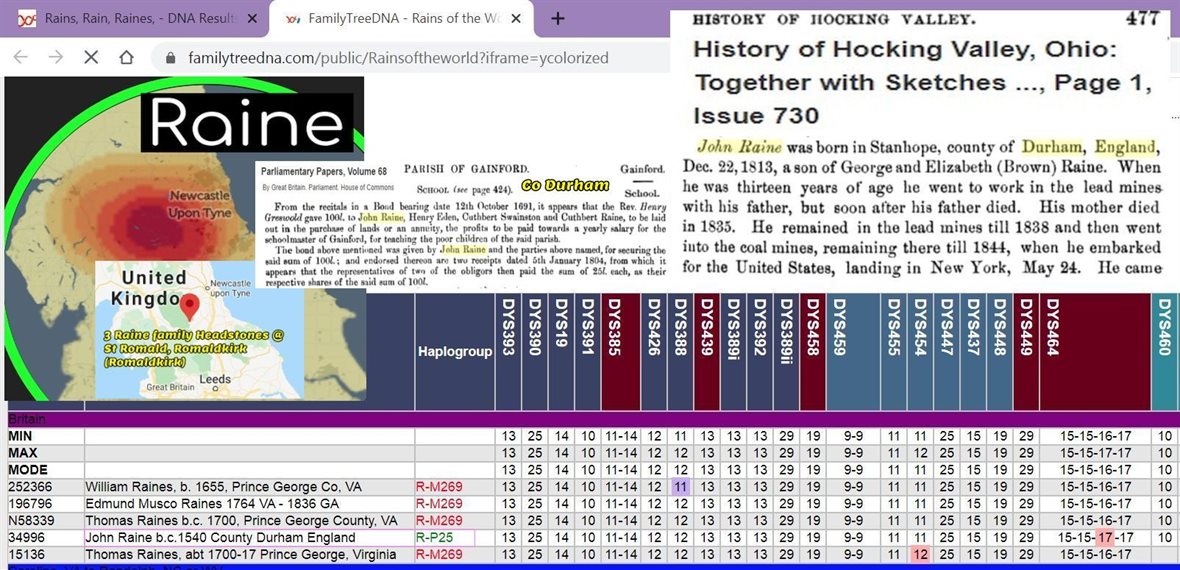Click the familytreedna.com address bar

(x=398, y=57)
